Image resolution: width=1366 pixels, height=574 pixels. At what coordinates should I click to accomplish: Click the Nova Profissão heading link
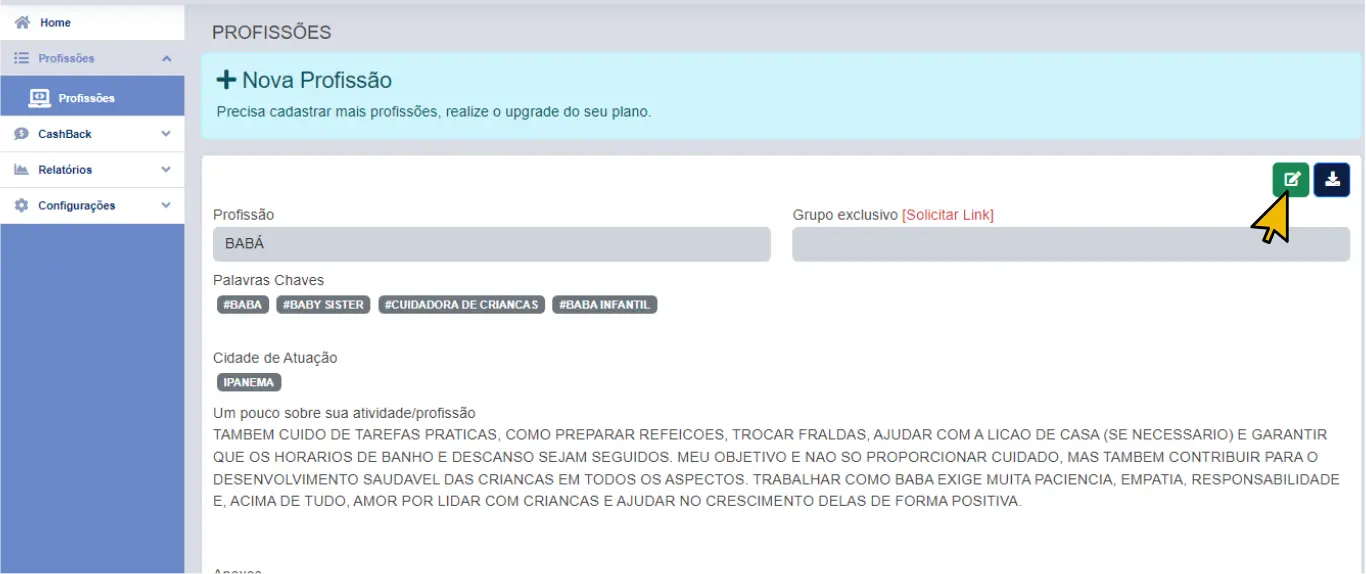[x=317, y=80]
